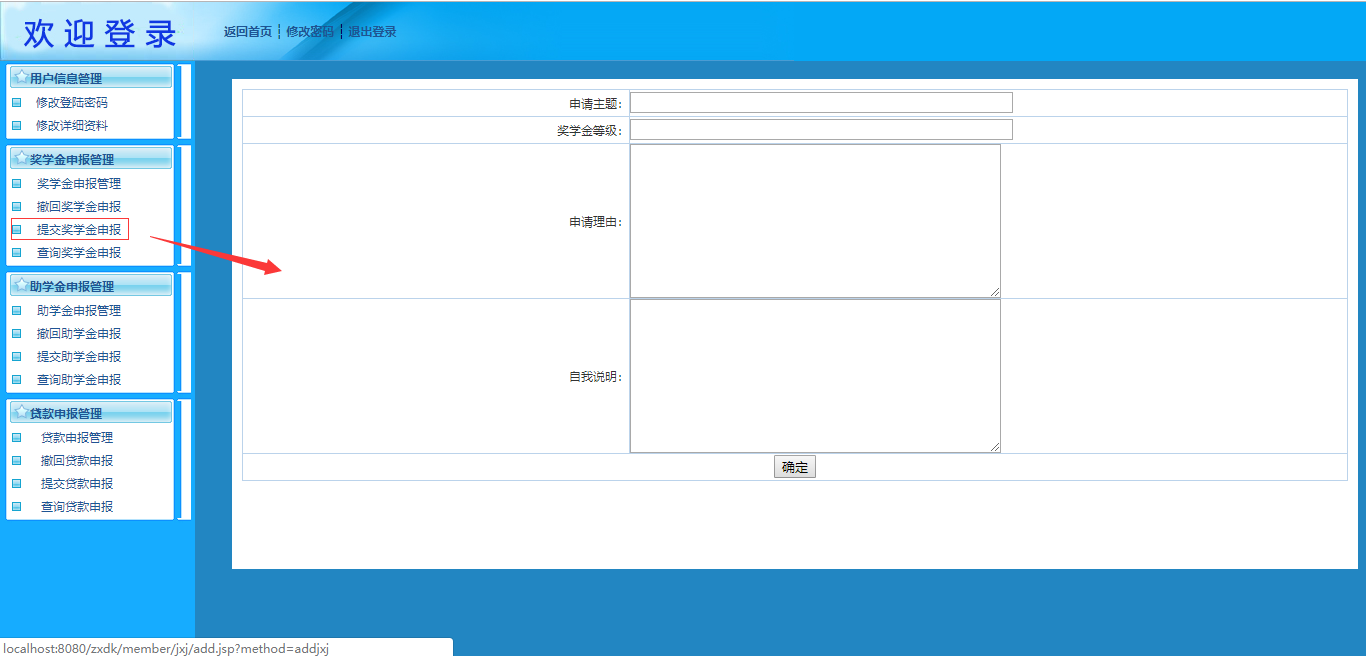
Task: Click the star icon beside 贷款申报管理 header
Action: (21, 412)
